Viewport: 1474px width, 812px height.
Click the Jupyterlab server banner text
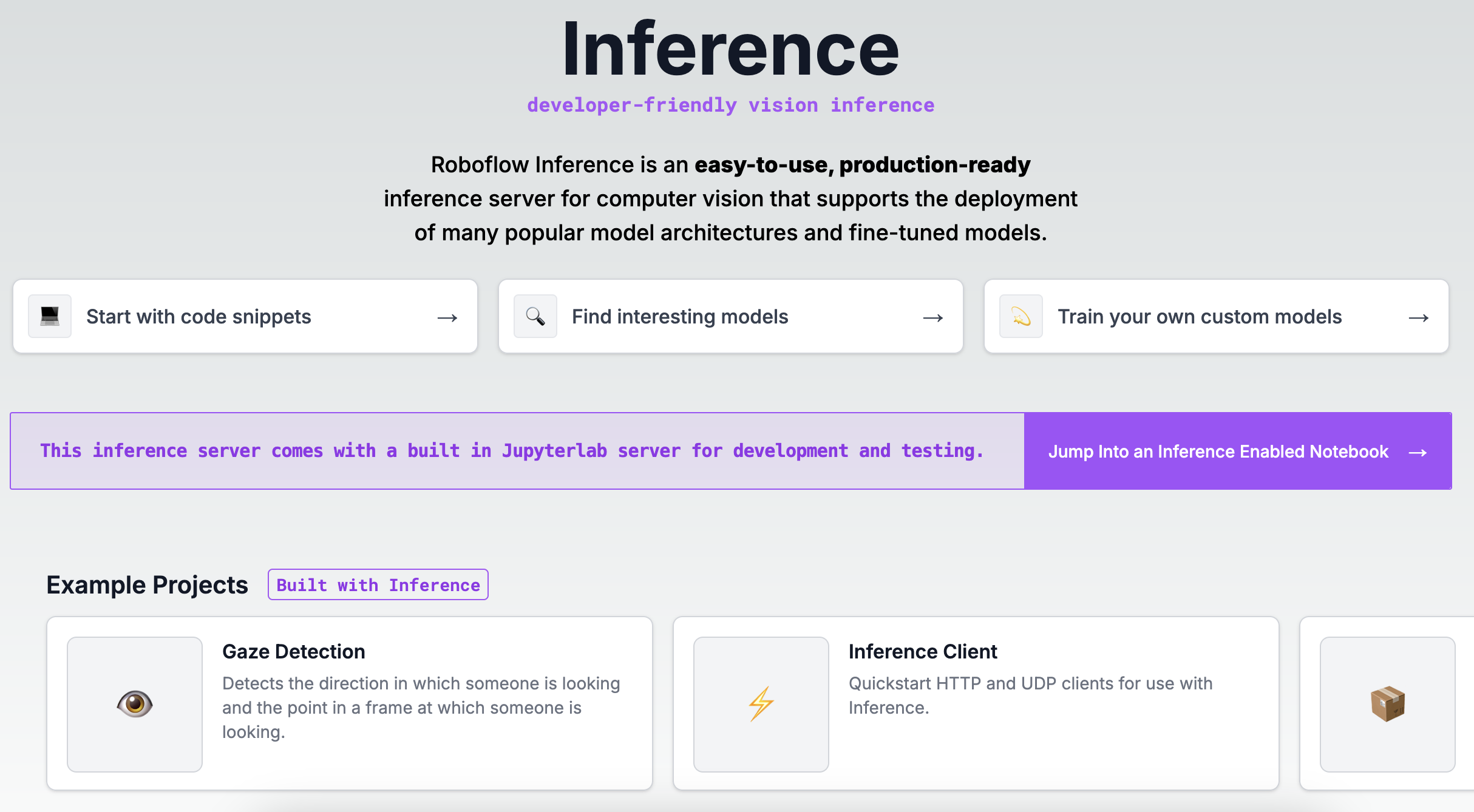pyautogui.click(x=512, y=451)
